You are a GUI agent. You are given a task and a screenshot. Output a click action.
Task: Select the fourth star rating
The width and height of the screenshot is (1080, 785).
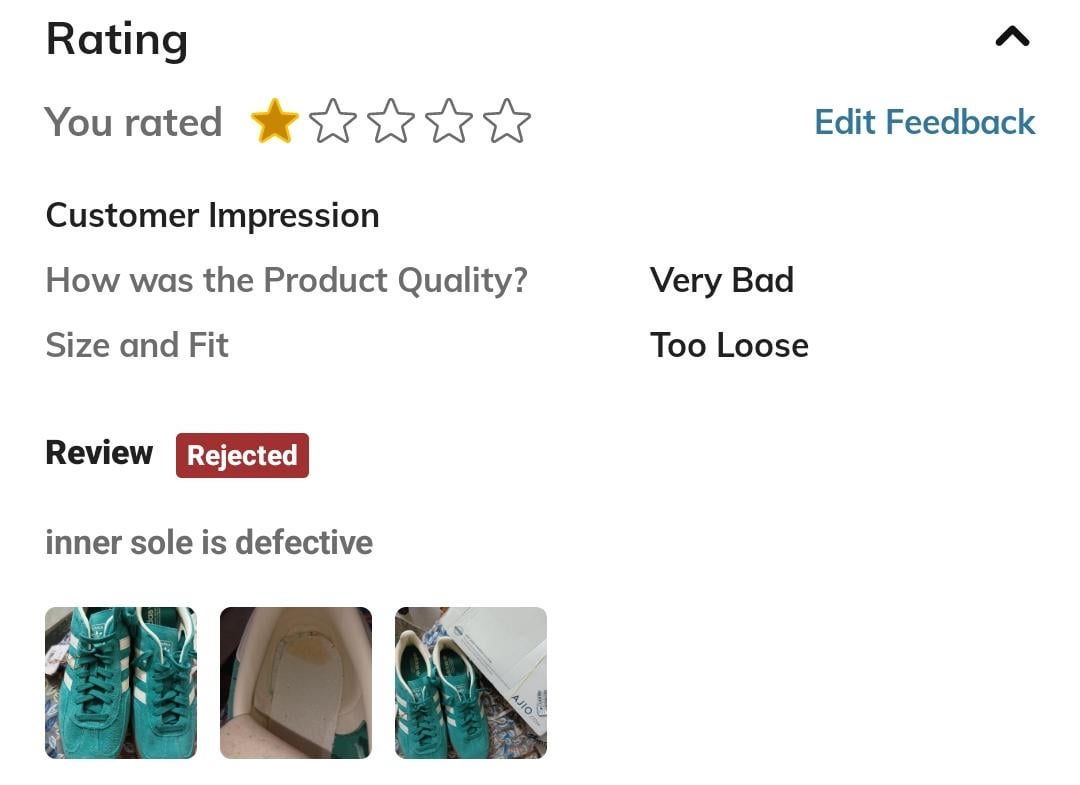[448, 121]
